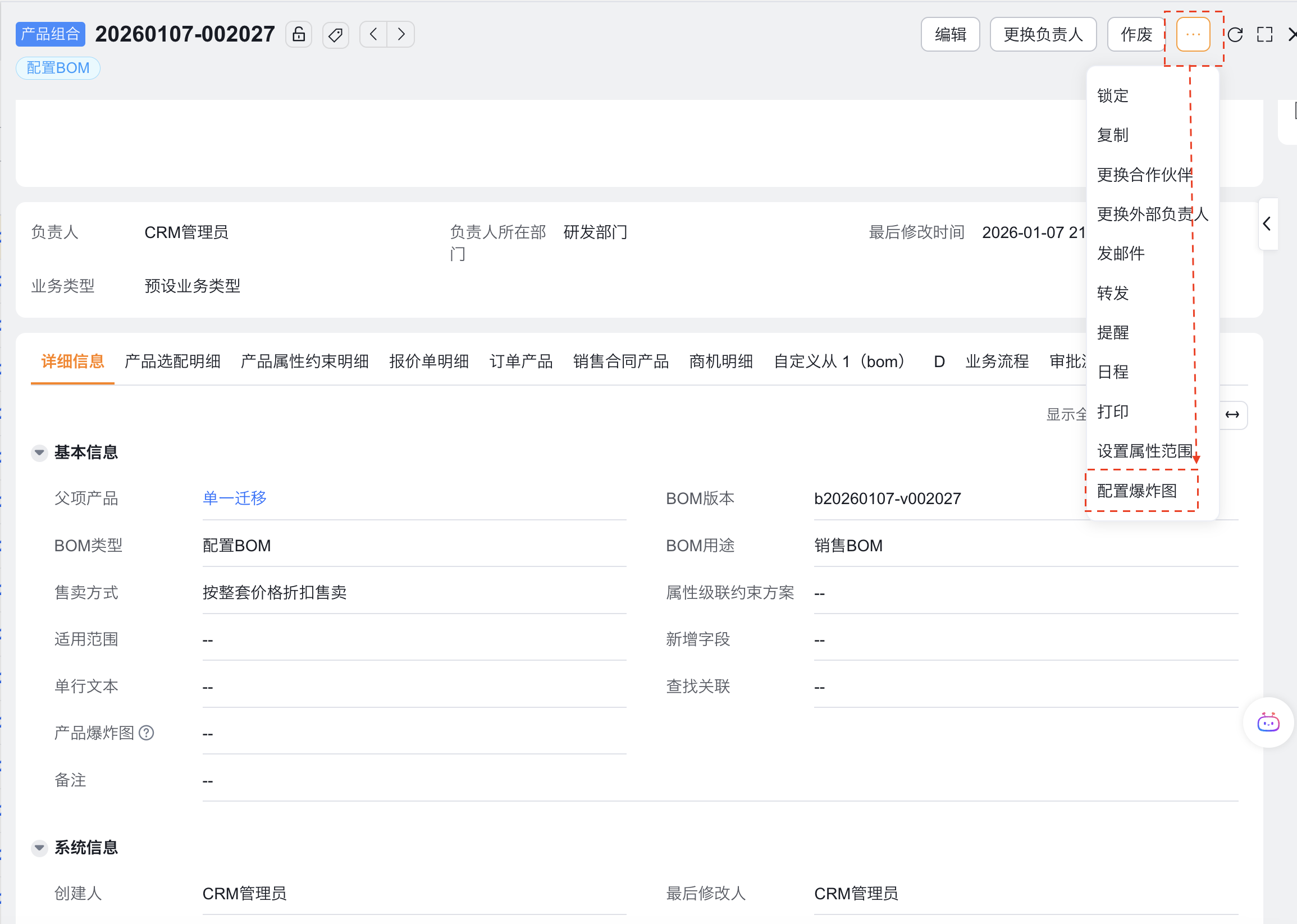The height and width of the screenshot is (924, 1297).
Task: Collapse the 基本信息 section
Action: [x=39, y=452]
